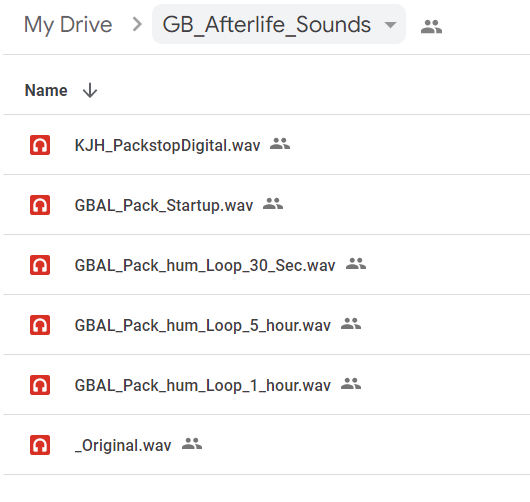The height and width of the screenshot is (502, 530).
Task: Go back to My Drive
Action: click(x=68, y=25)
